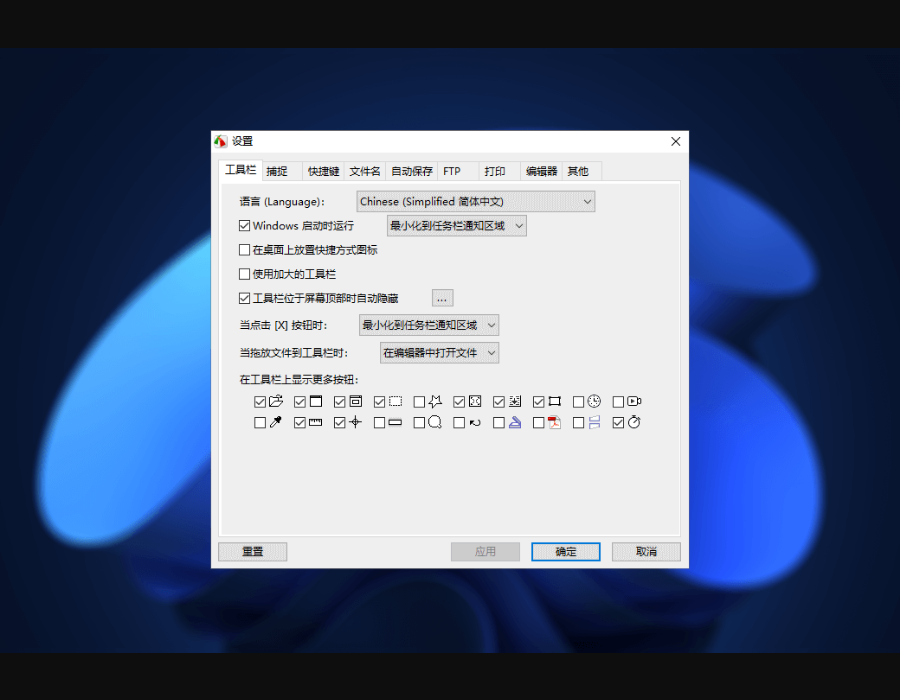Enable the scanner acquire button
The width and height of the screenshot is (900, 700).
tap(499, 423)
